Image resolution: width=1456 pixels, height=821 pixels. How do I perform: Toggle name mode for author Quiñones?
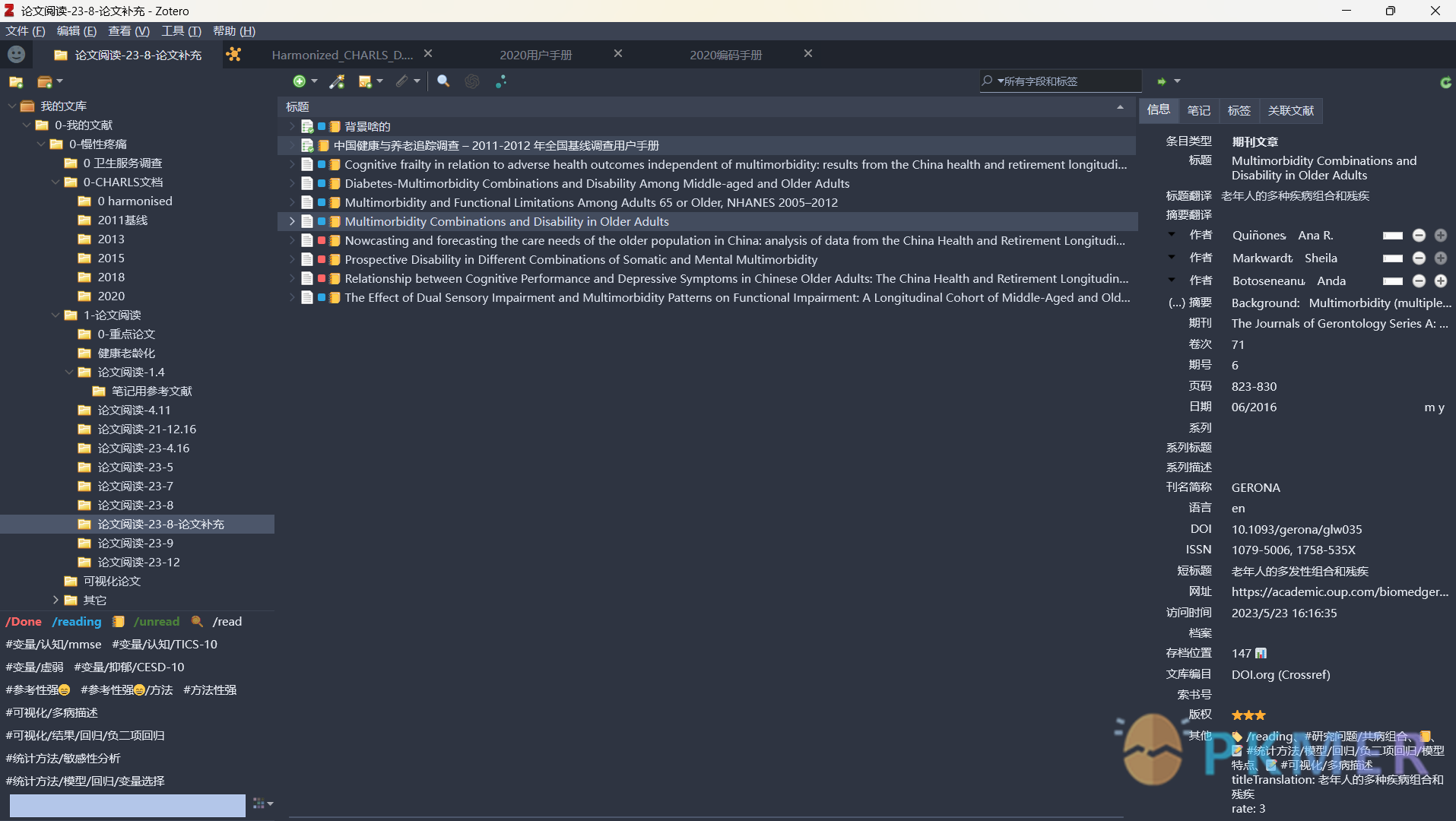1392,236
